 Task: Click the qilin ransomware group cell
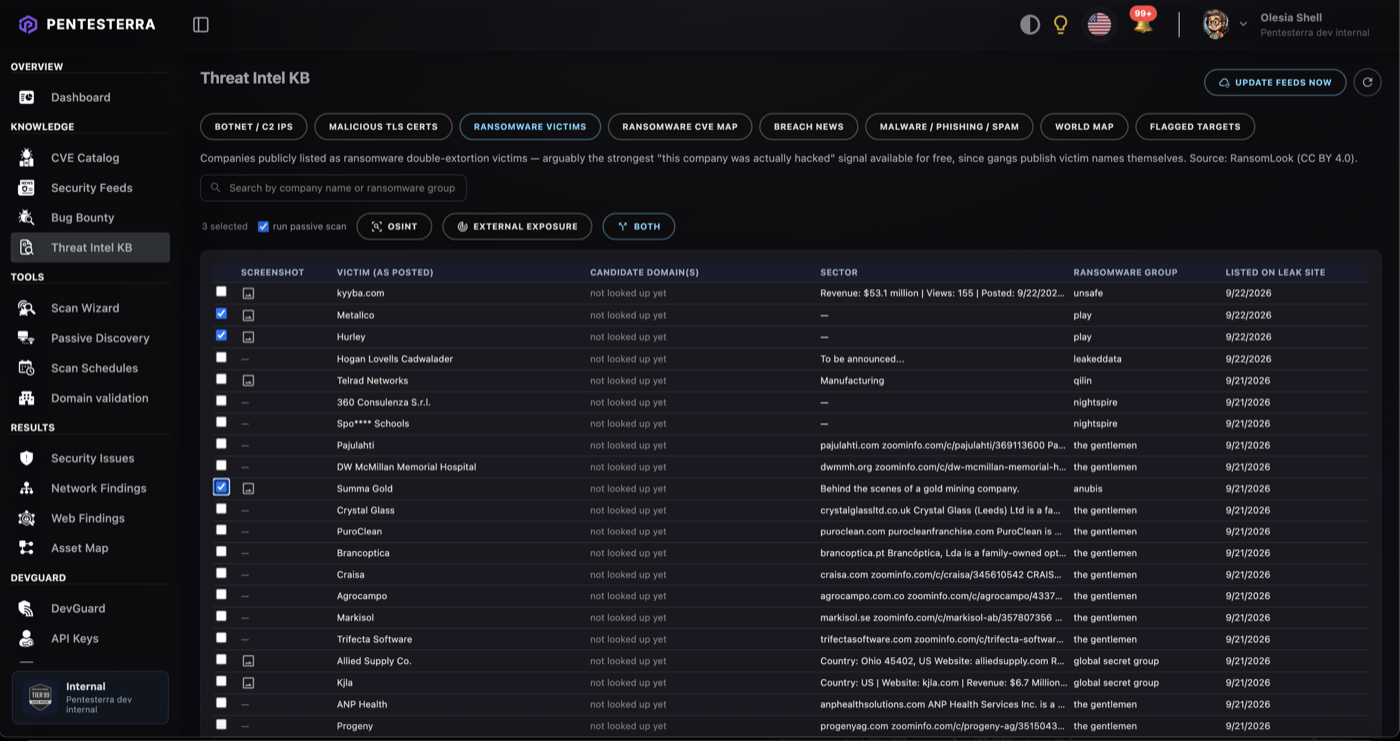tap(1083, 380)
